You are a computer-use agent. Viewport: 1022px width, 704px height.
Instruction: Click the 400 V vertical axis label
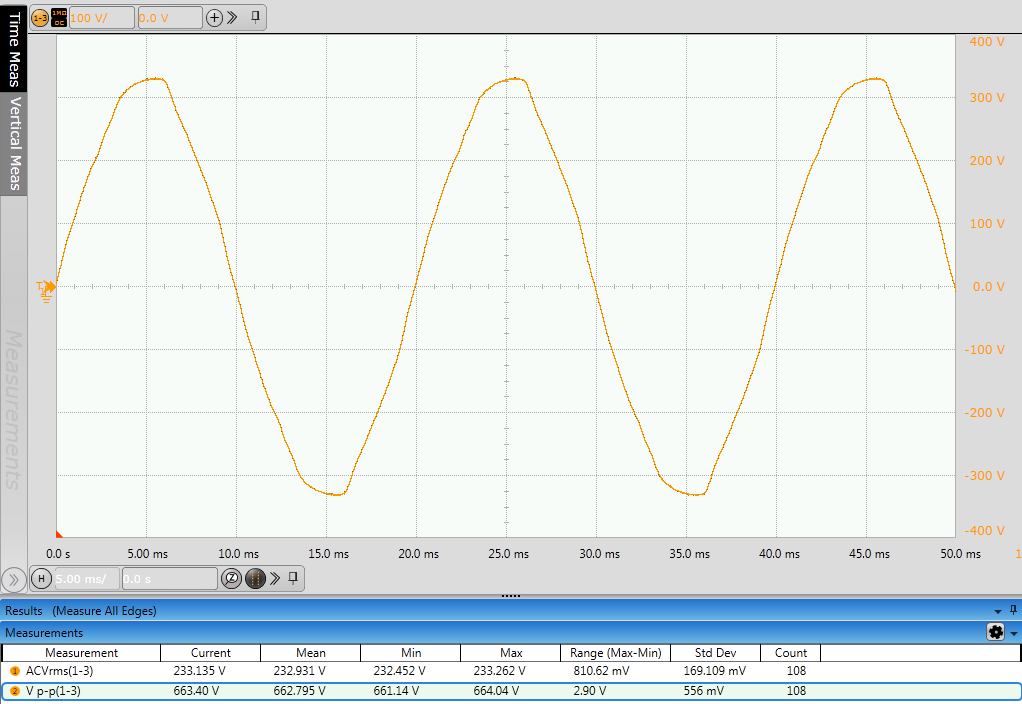click(987, 42)
